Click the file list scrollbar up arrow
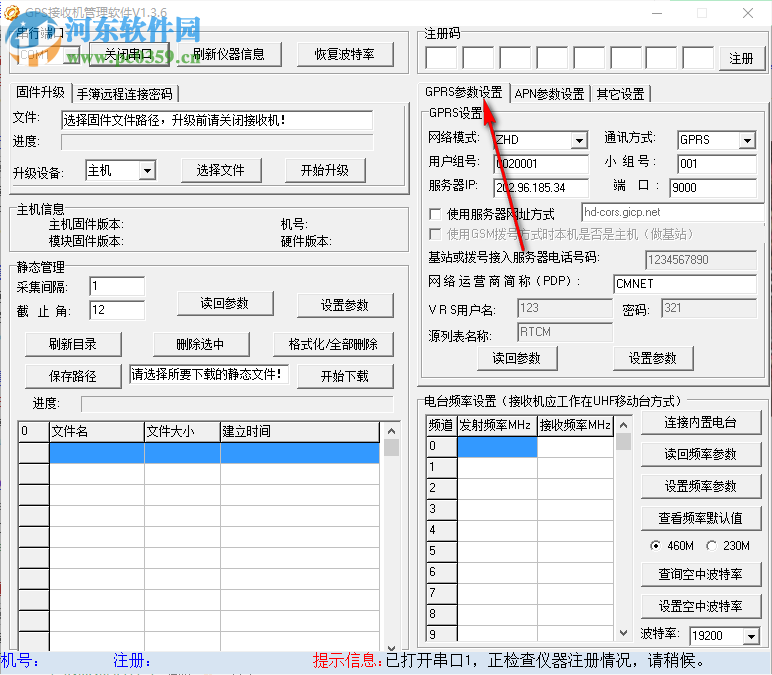The image size is (772, 675). [x=391, y=431]
